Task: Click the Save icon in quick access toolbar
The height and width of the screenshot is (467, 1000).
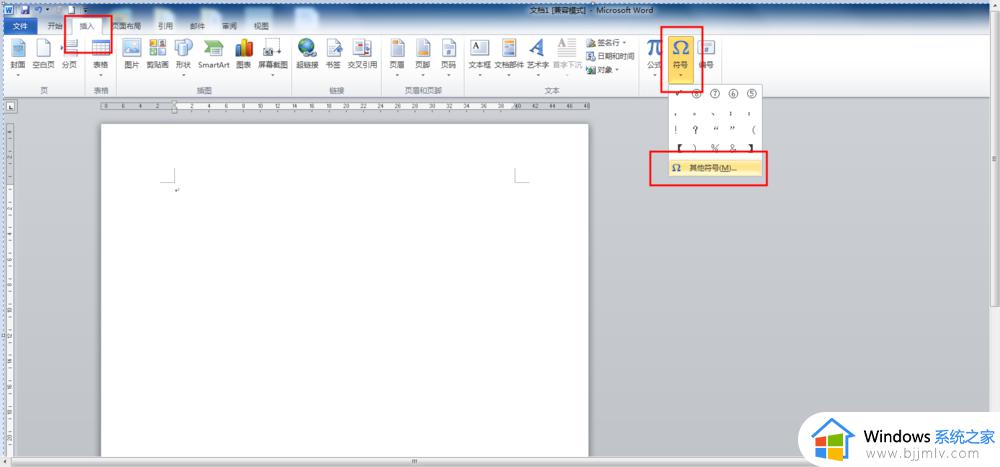Action: tap(26, 10)
